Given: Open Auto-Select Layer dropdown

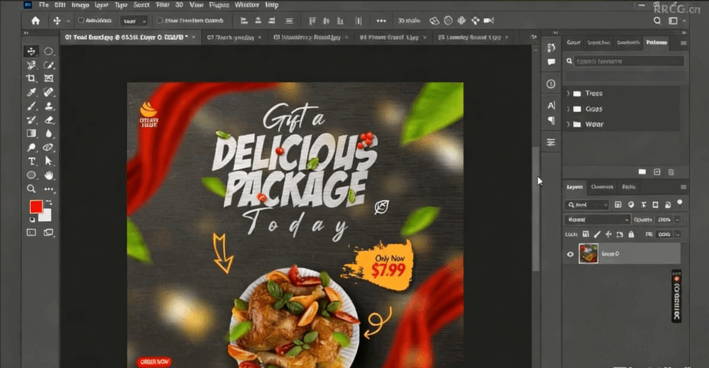Looking at the screenshot, I should pyautogui.click(x=134, y=21).
